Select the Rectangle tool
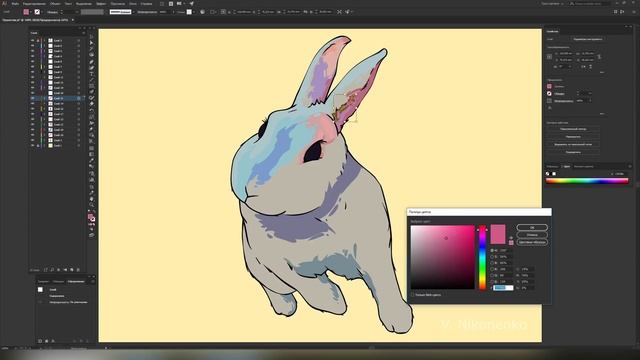 pos(92,85)
